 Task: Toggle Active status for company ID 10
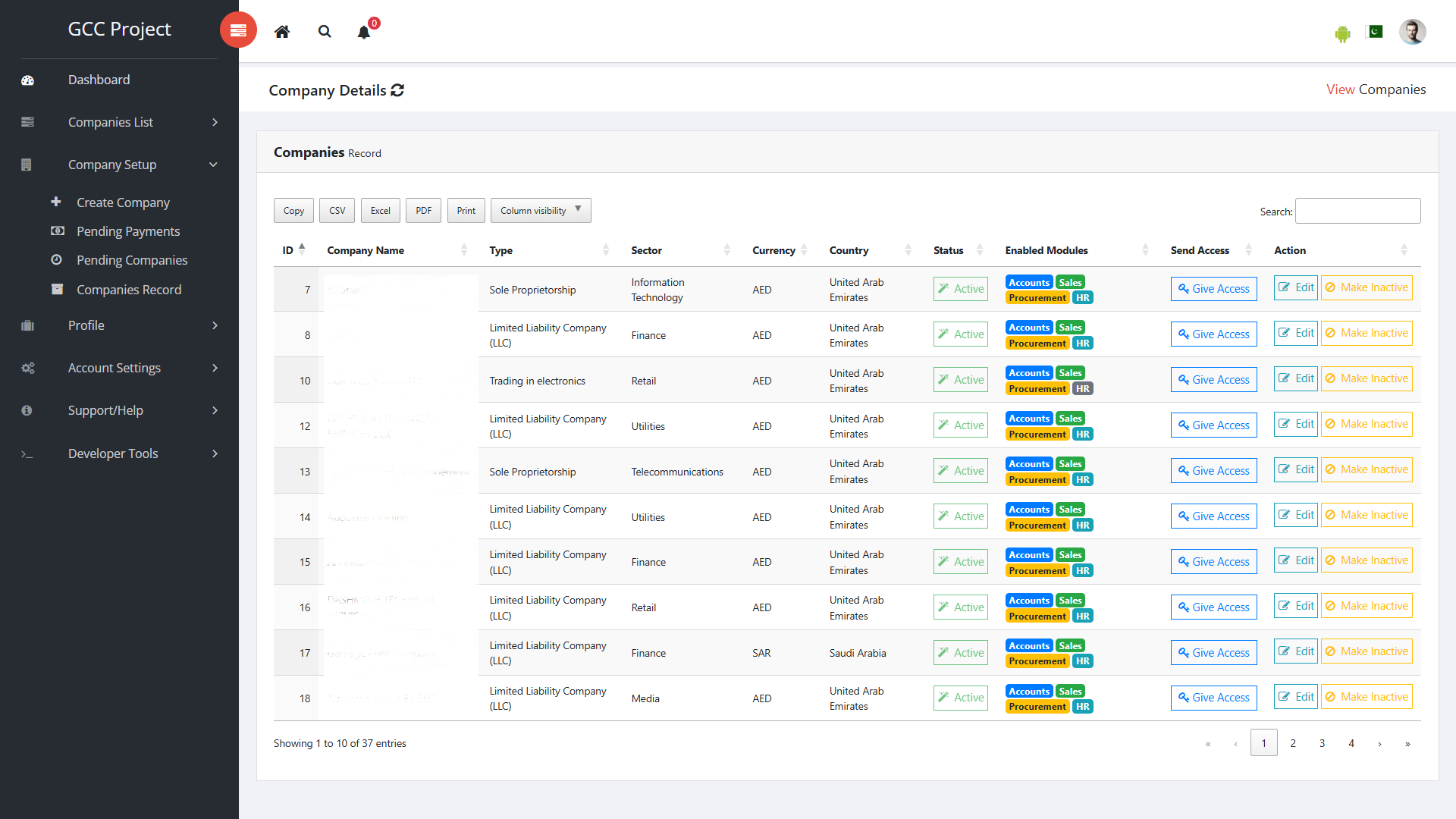961,380
